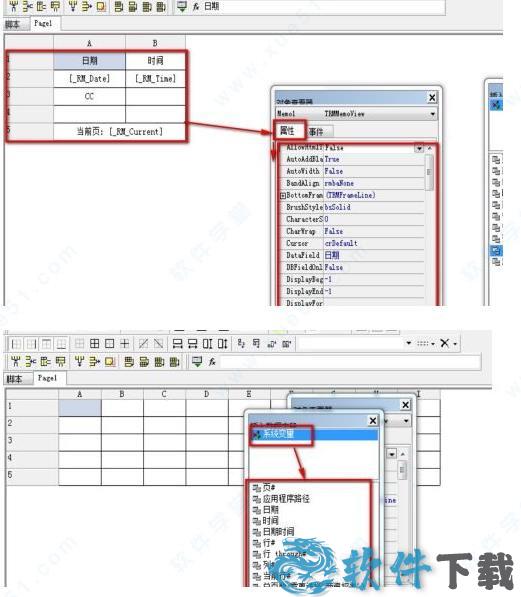This screenshot has width=521, height=597.
Task: Choose the 日期时间 variable
Action: point(278,532)
